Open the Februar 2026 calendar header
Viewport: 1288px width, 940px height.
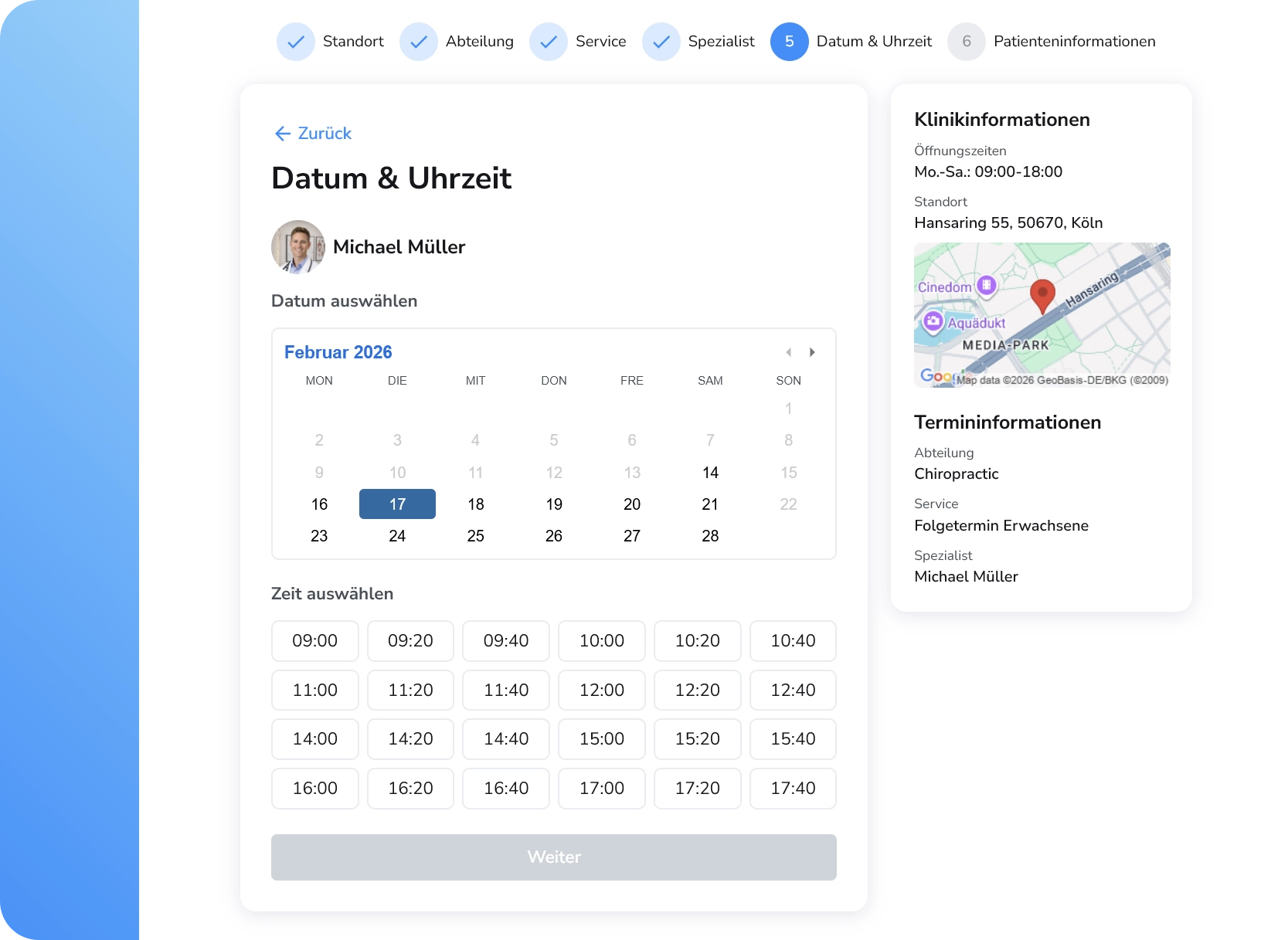coord(338,351)
